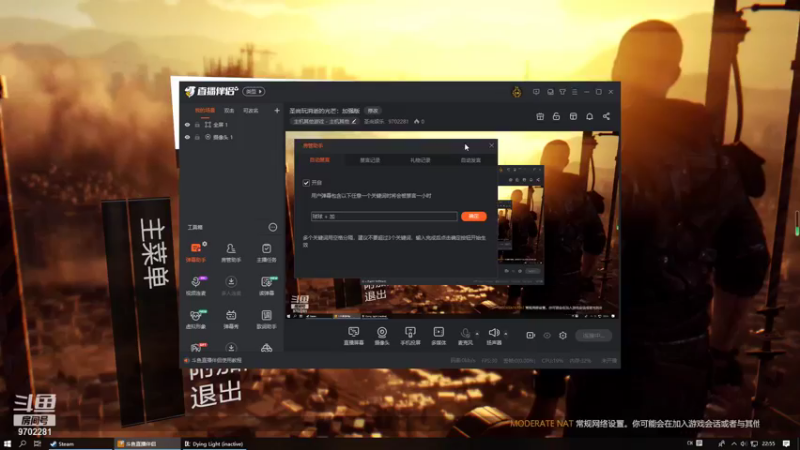The width and height of the screenshot is (800, 450).
Task: Enable or disable the 开启 checkbox
Action: click(x=306, y=183)
